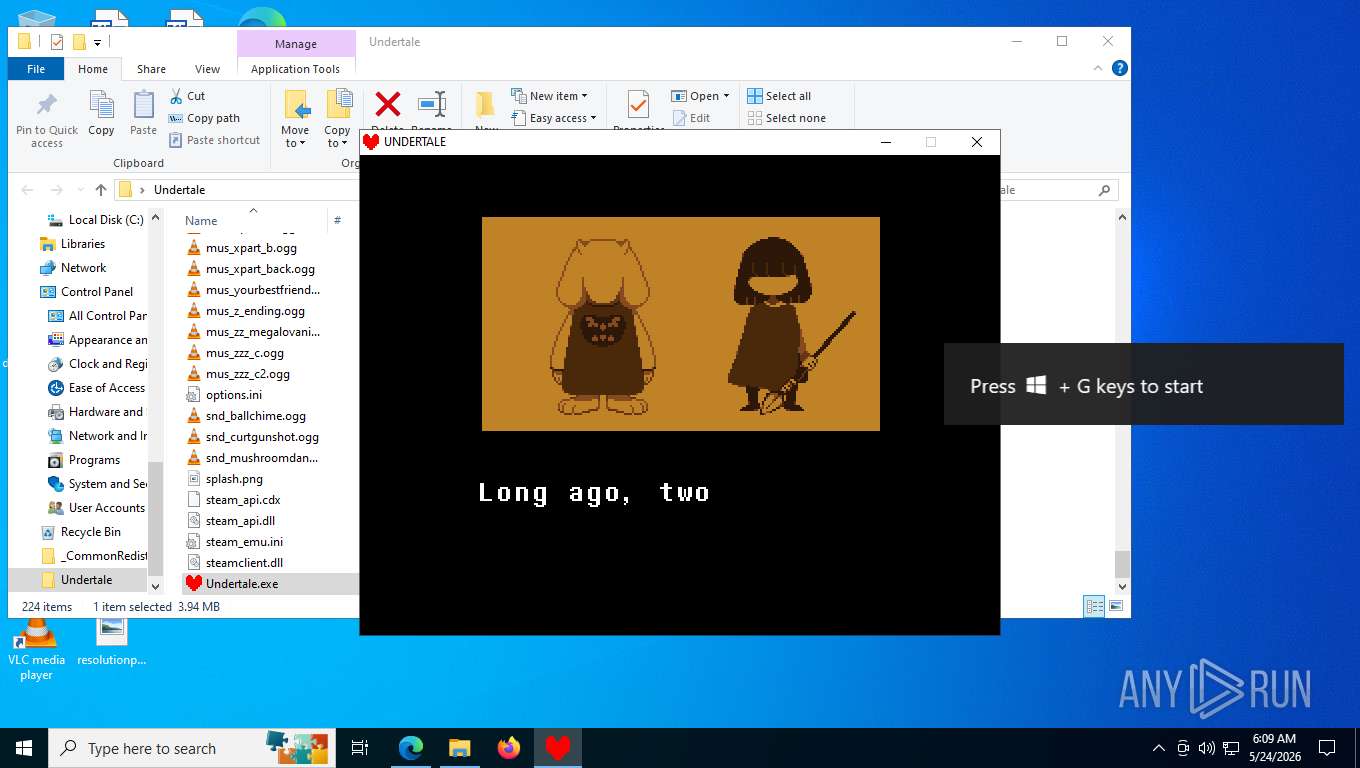1360x768 pixels.
Task: Click the red Delete X icon
Action: (x=387, y=104)
